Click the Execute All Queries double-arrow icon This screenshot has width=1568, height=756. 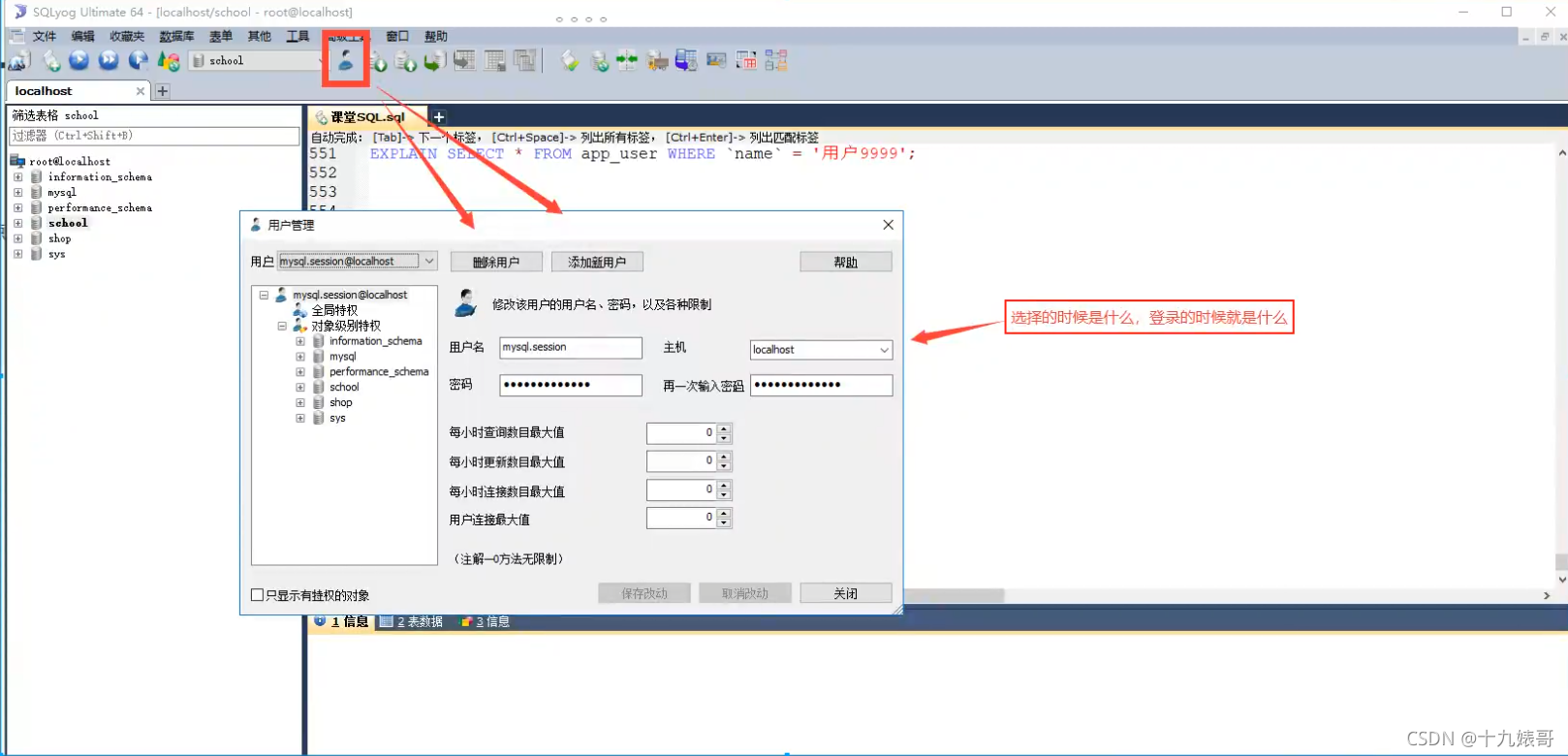(109, 61)
